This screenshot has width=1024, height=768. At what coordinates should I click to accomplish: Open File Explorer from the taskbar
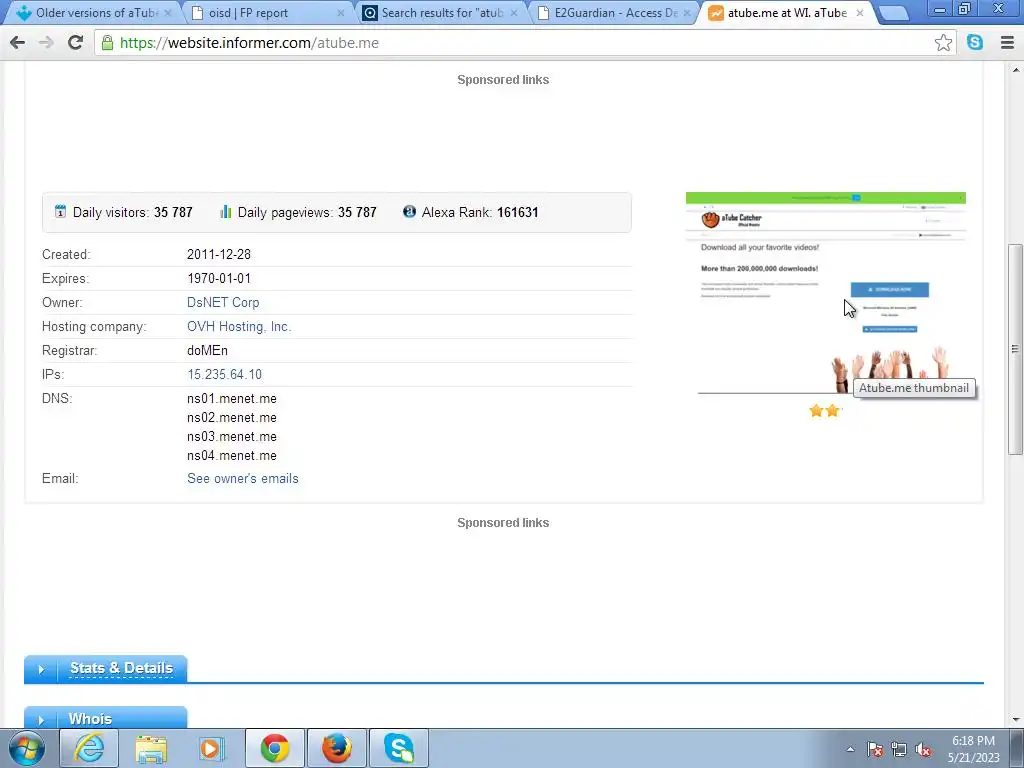(x=151, y=748)
